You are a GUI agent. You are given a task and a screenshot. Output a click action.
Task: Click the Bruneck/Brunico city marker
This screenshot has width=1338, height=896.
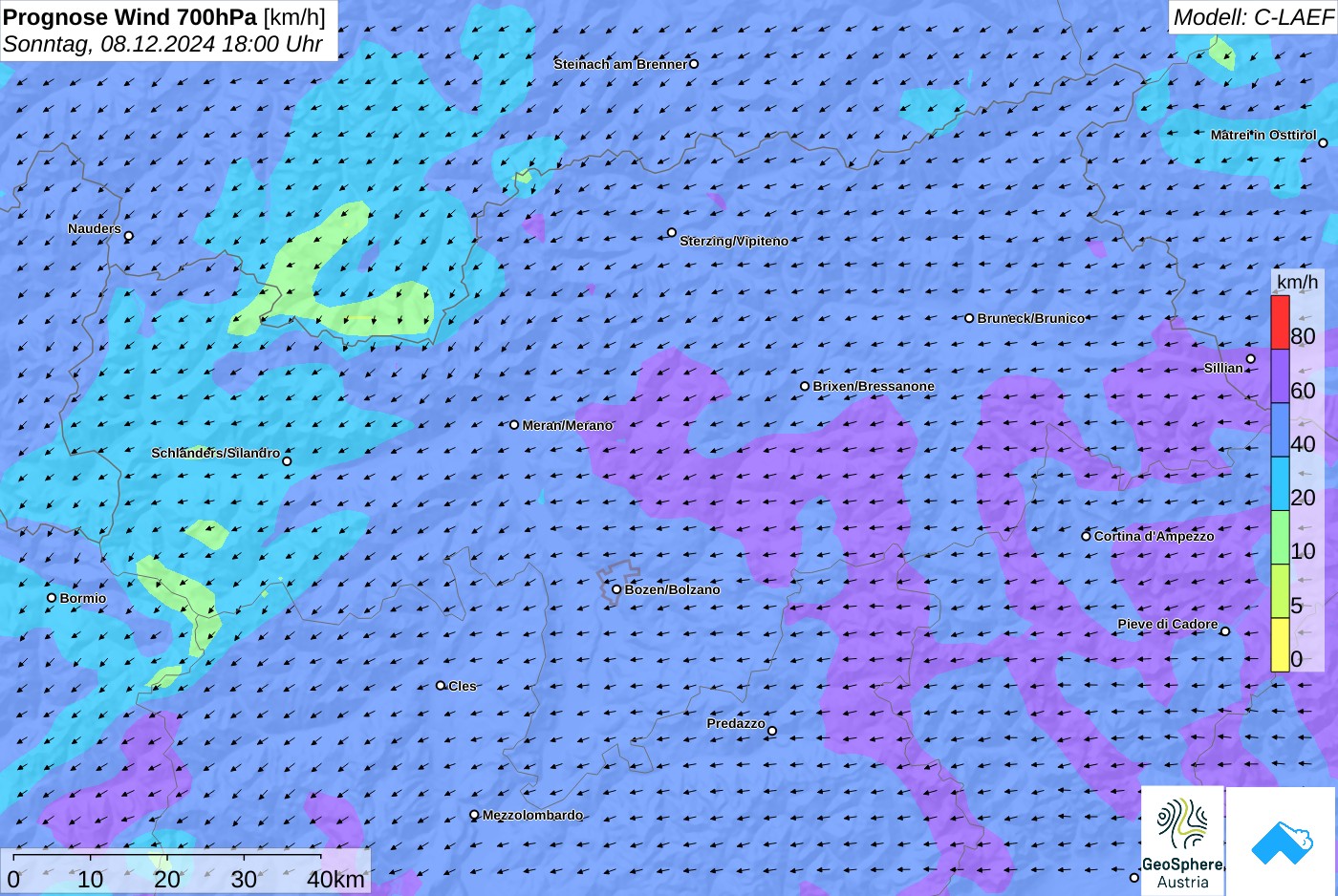click(x=969, y=318)
